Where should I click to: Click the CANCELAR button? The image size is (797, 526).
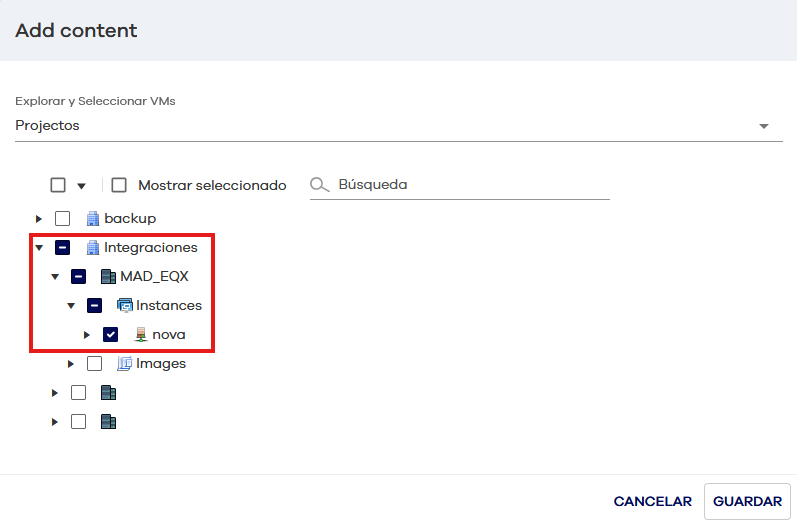(x=652, y=501)
